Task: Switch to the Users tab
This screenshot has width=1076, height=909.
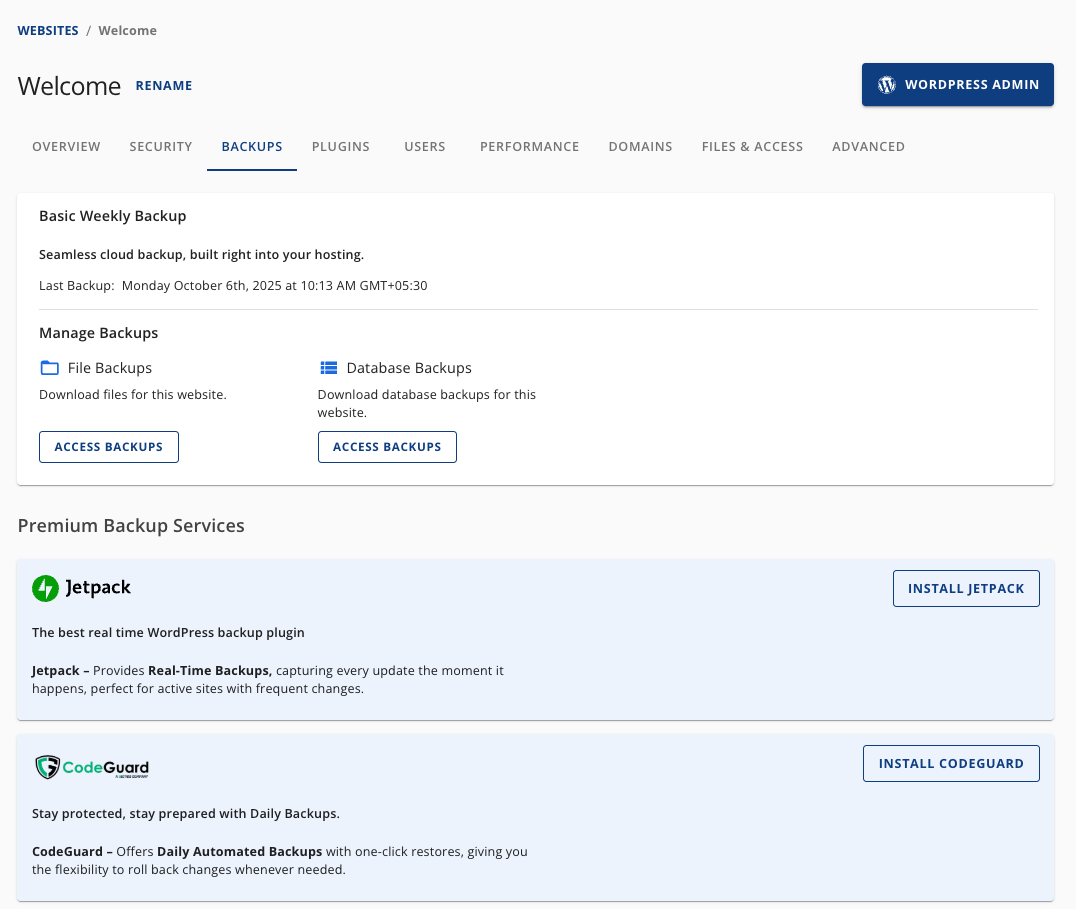Action: point(425,146)
